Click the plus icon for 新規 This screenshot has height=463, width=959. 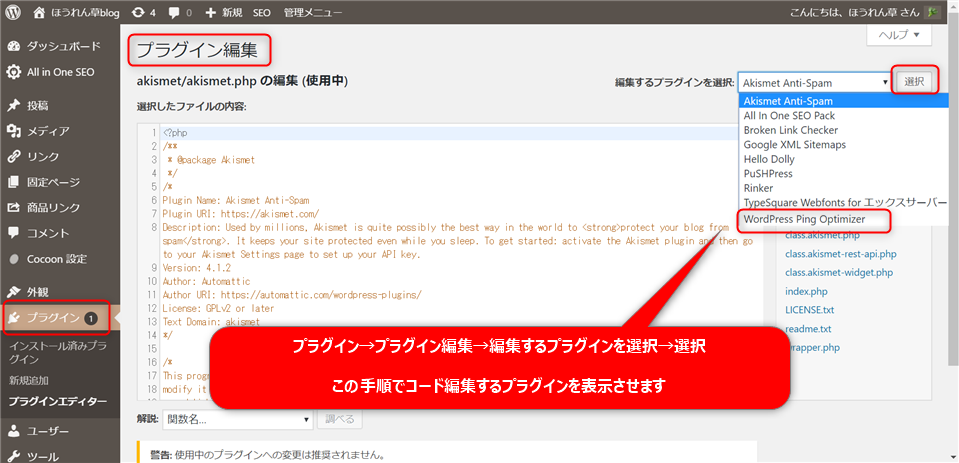click(211, 12)
